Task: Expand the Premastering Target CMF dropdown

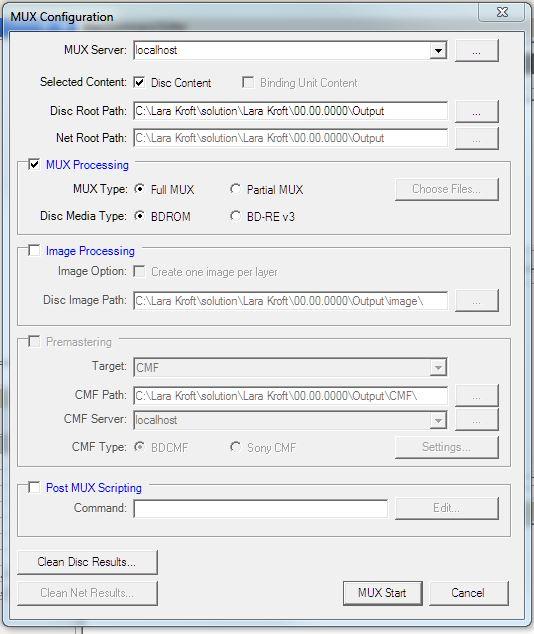Action: 438,368
